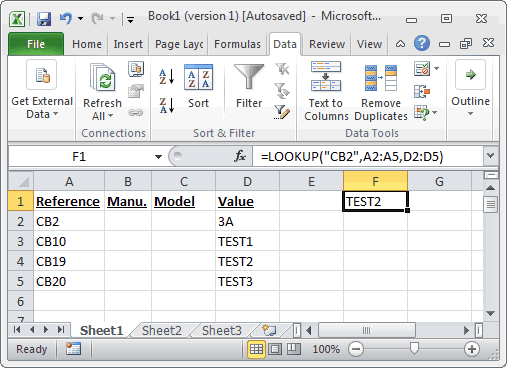The width and height of the screenshot is (507, 368).
Task: Open the Undo history dropdown arrow
Action: pyautogui.click(x=80, y=18)
